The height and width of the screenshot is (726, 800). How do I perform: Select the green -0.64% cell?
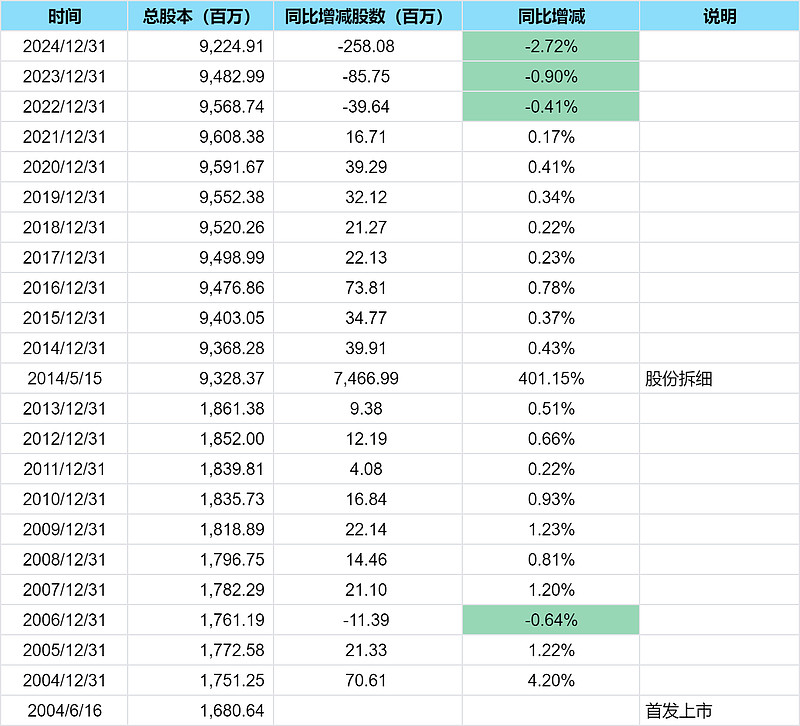coord(551,620)
